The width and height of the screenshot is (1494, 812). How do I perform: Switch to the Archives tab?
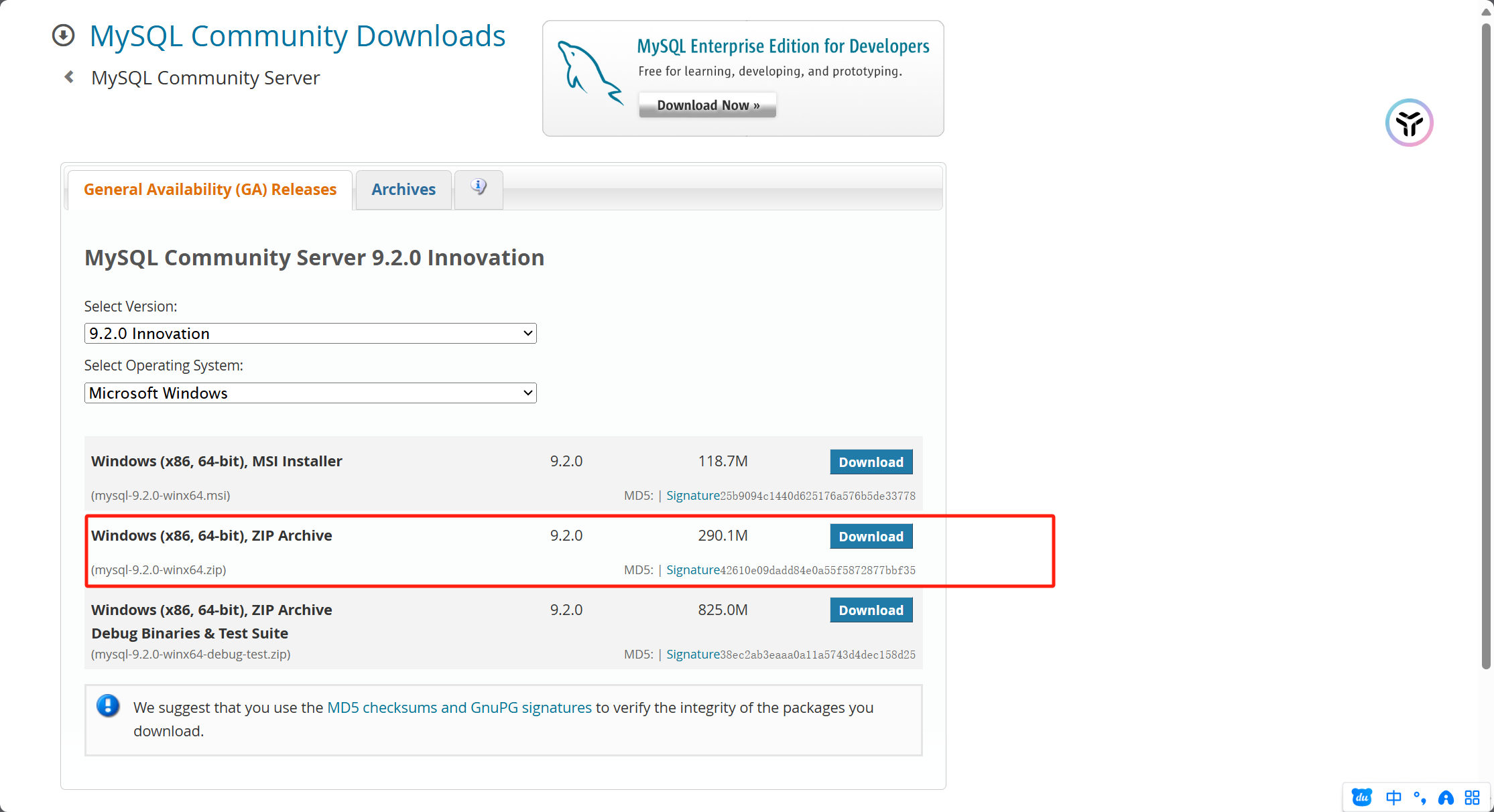click(403, 190)
